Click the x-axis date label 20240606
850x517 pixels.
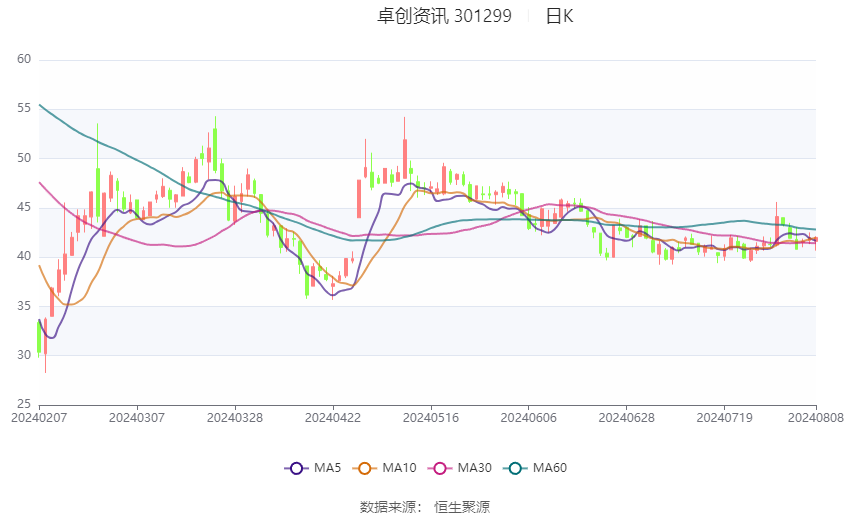click(529, 418)
